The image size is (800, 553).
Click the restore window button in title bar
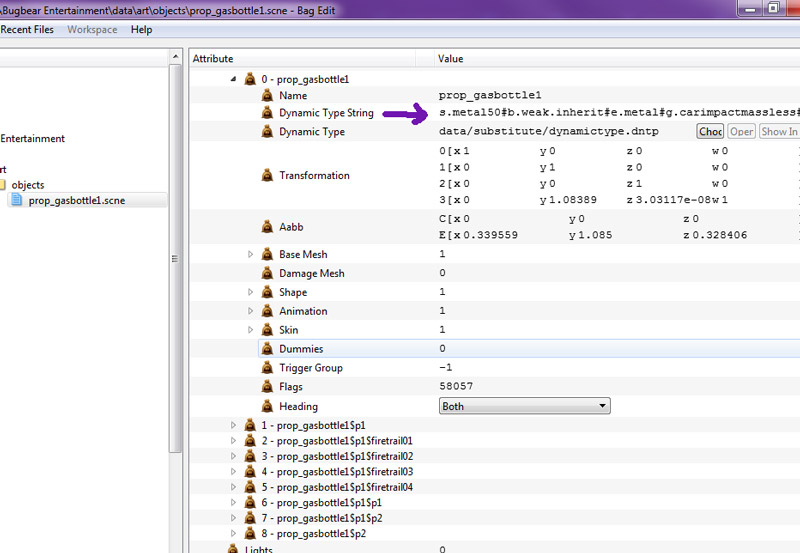click(773, 8)
